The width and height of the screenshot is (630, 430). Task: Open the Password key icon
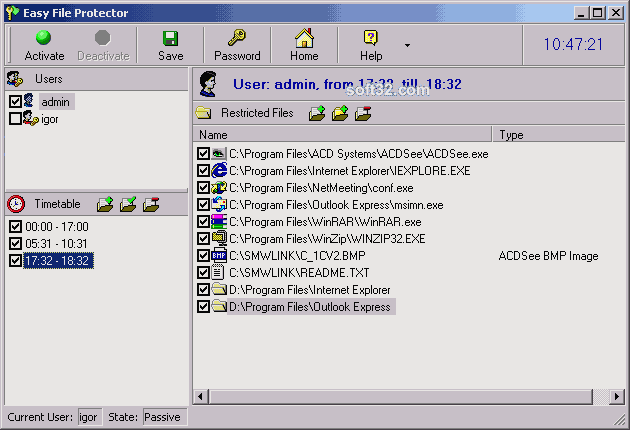[237, 45]
